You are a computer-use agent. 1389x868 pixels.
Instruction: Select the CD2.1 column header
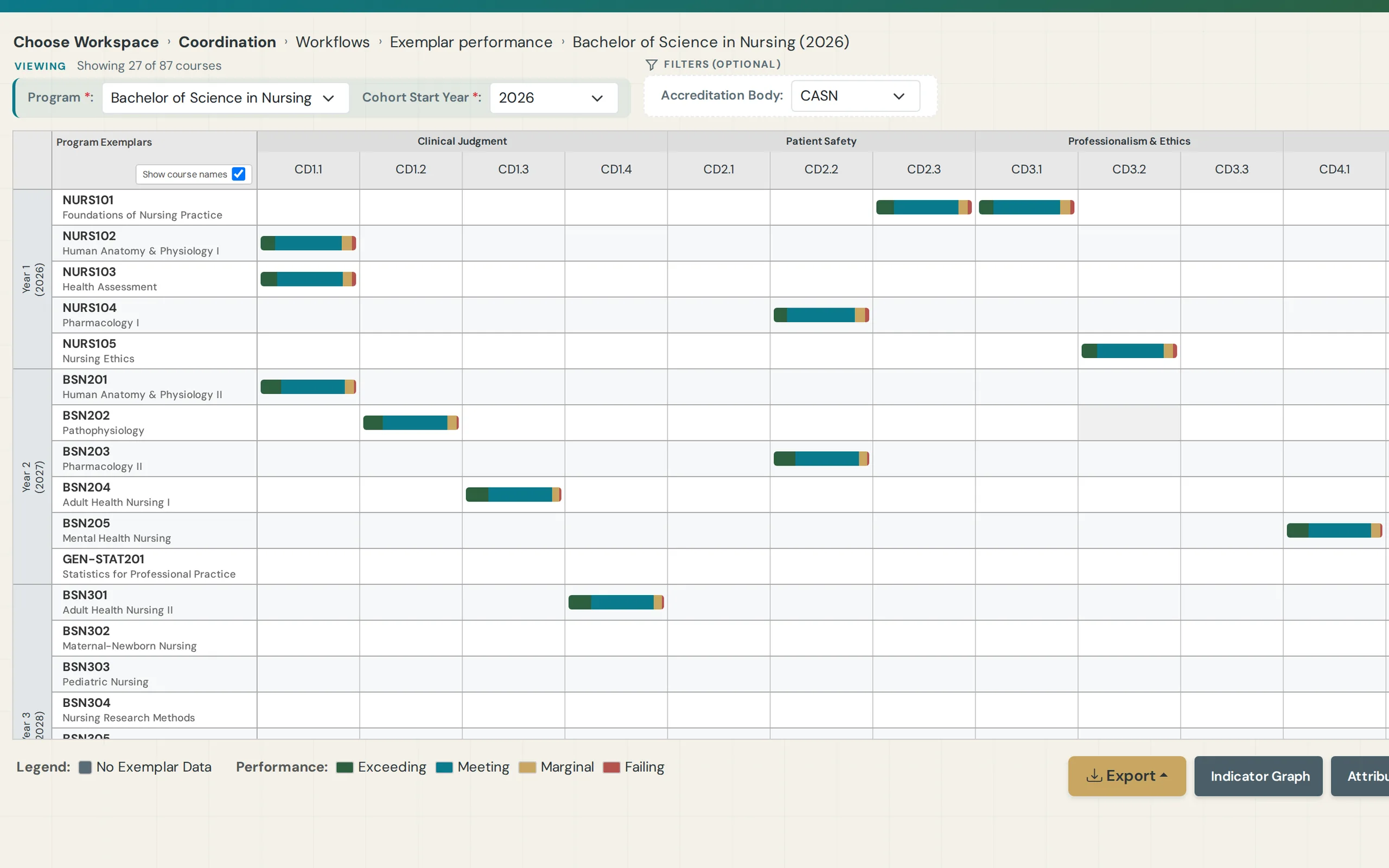tap(718, 169)
